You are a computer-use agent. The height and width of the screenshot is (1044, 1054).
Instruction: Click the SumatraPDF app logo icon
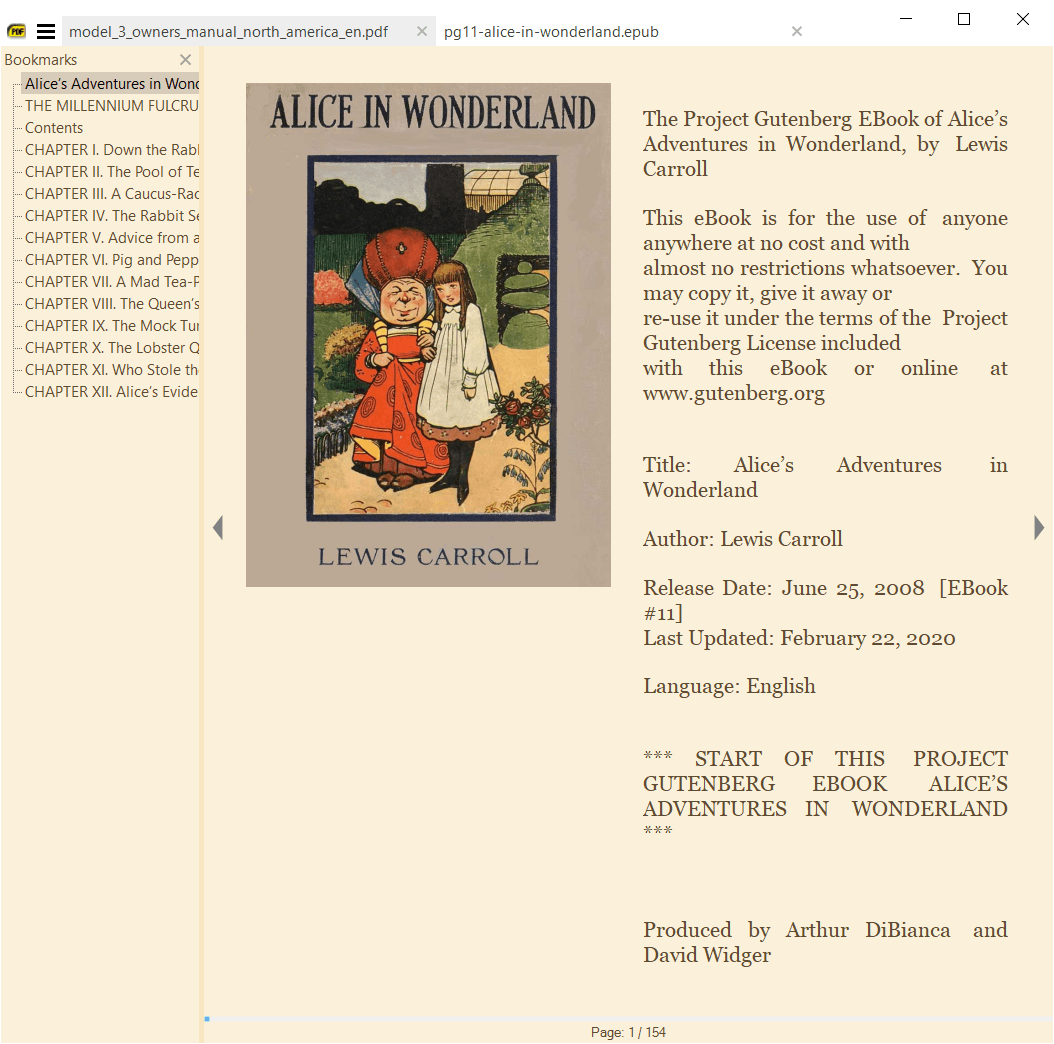tap(16, 32)
